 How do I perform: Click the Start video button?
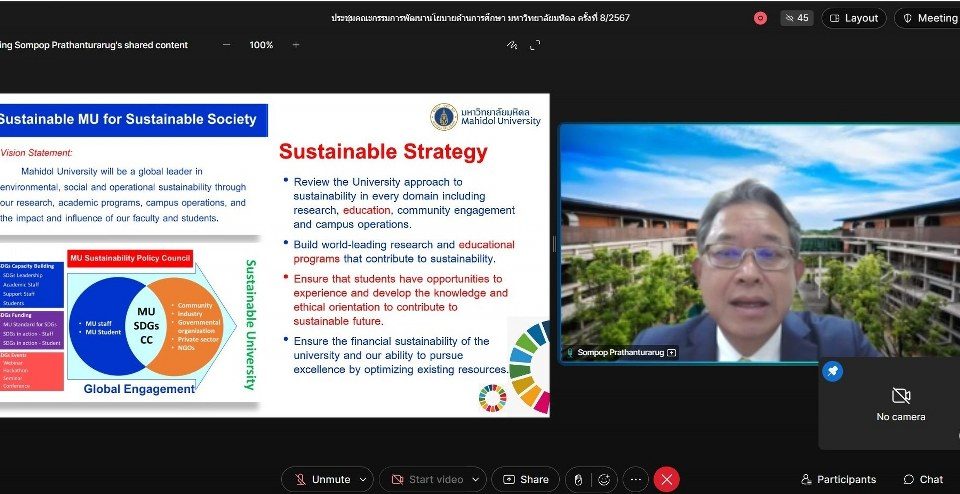[426, 479]
